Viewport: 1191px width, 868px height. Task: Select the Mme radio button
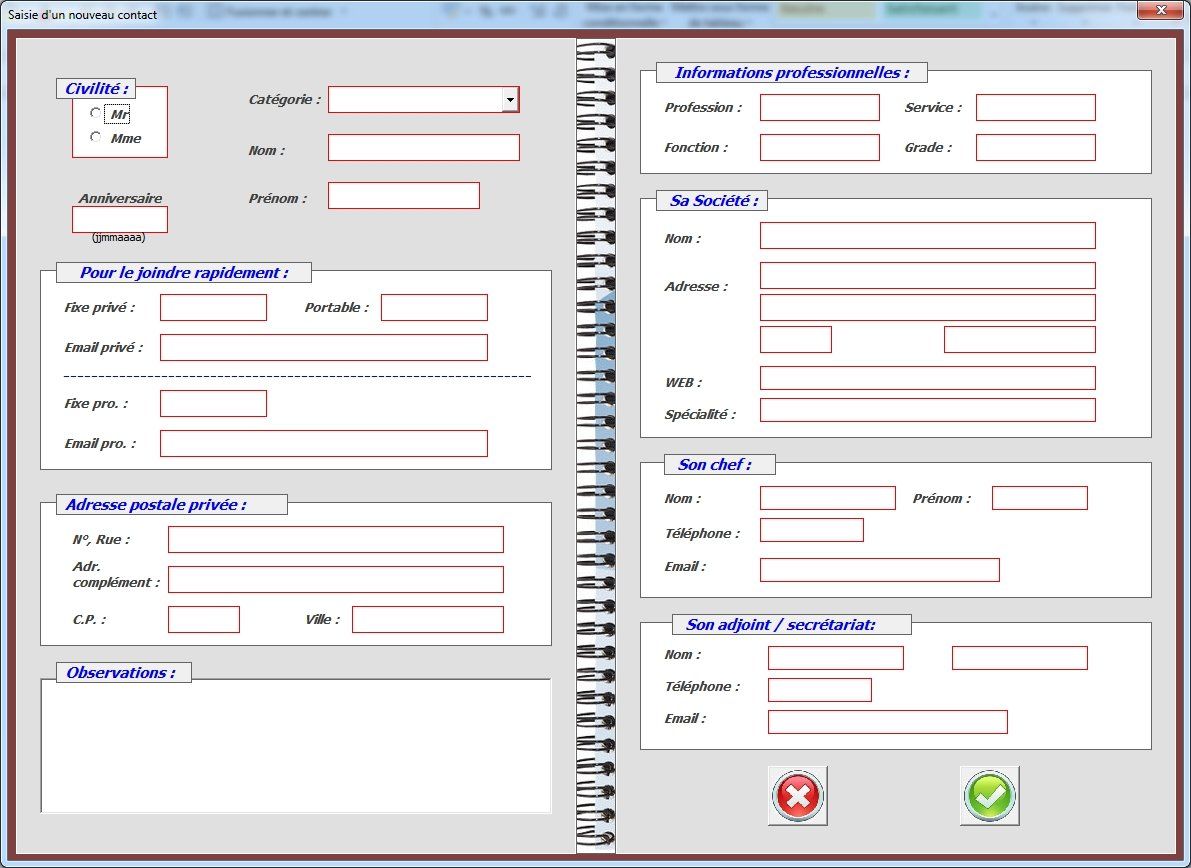point(96,137)
